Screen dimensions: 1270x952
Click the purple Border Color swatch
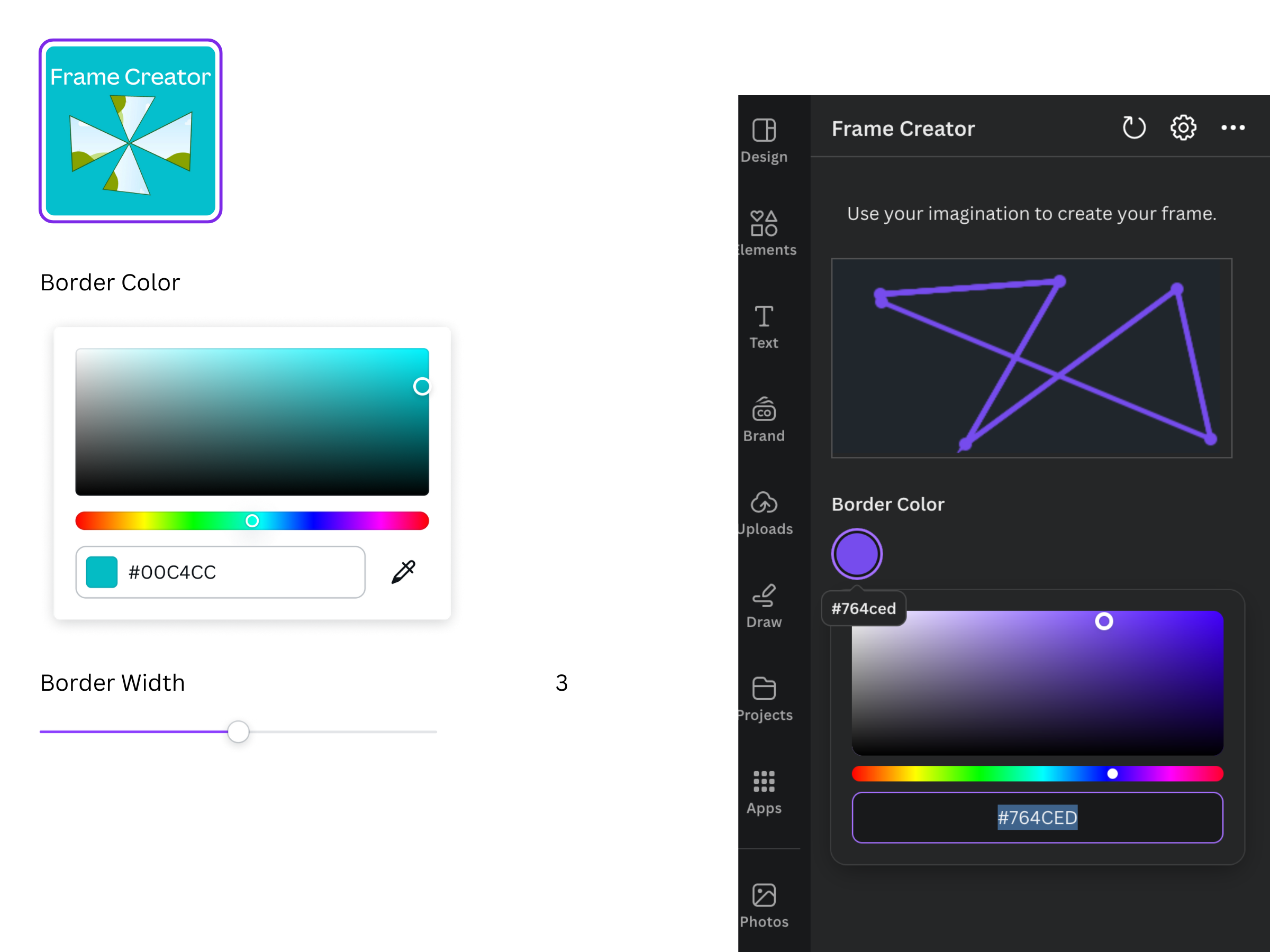pyautogui.click(x=856, y=554)
